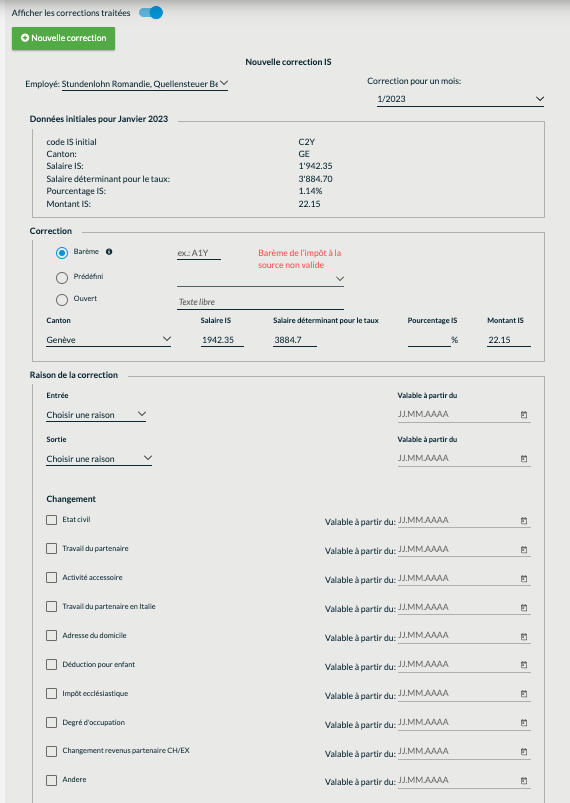
Task: Click the Nouvelle correction button
Action: tap(64, 38)
